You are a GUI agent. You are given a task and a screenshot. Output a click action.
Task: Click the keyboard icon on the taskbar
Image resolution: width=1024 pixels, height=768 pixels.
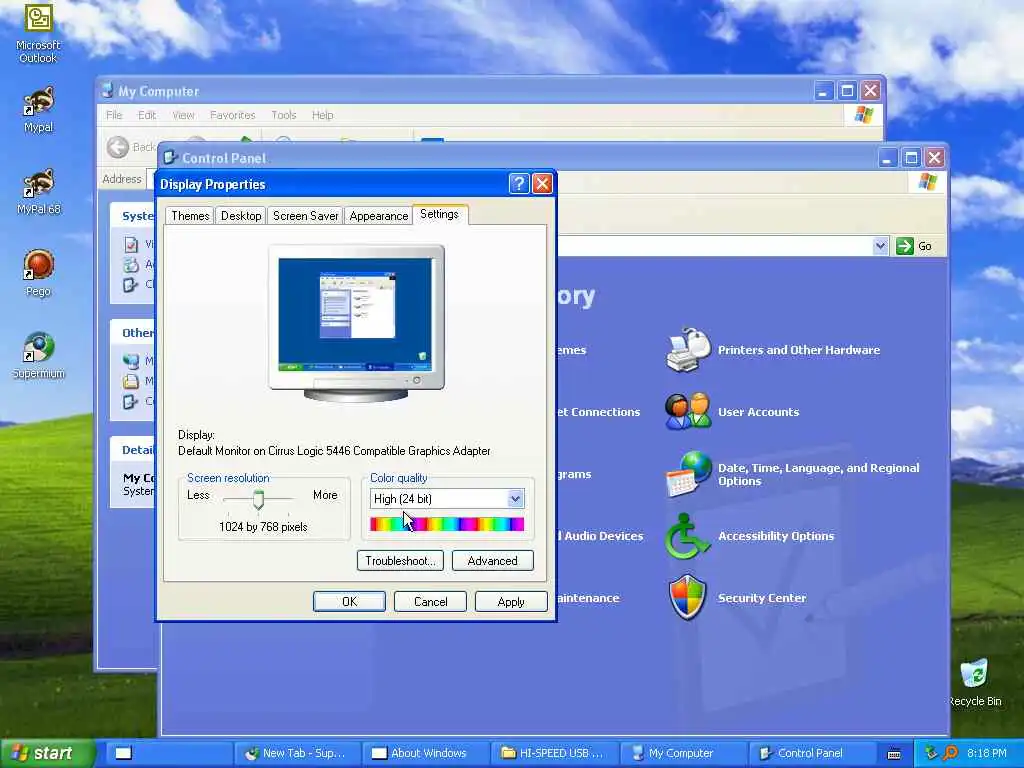click(894, 754)
